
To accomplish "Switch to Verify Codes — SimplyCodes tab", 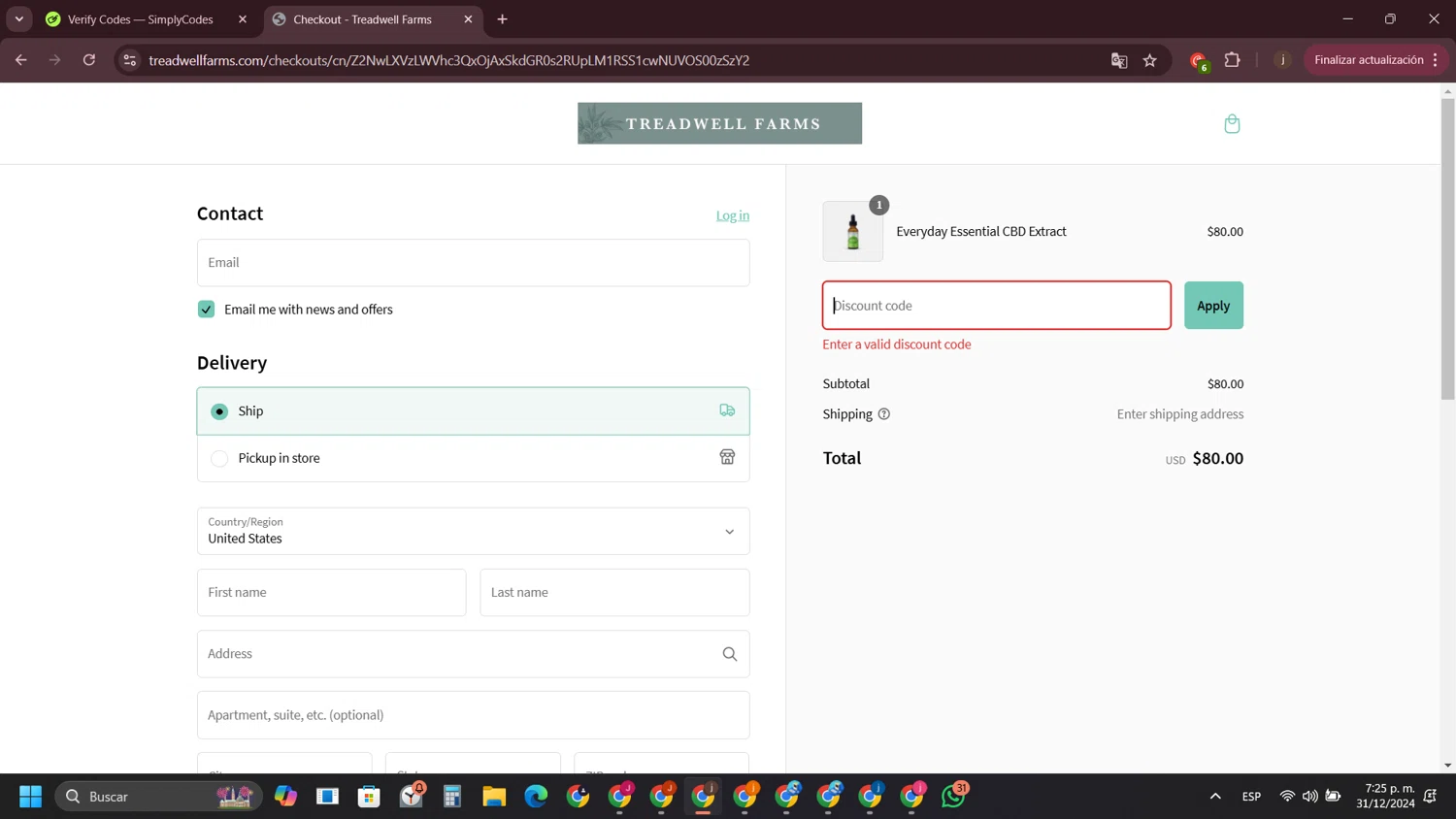I will click(x=141, y=19).
